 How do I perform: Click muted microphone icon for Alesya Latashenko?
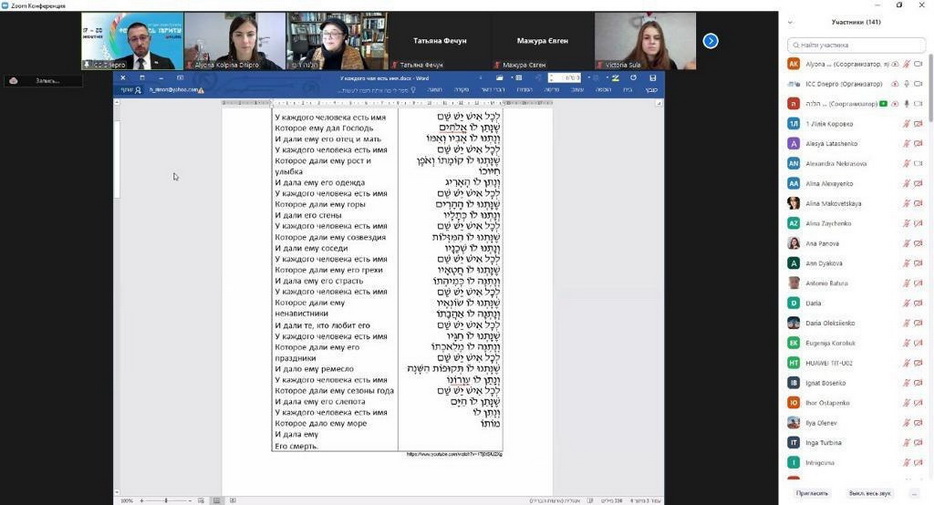tap(906, 144)
